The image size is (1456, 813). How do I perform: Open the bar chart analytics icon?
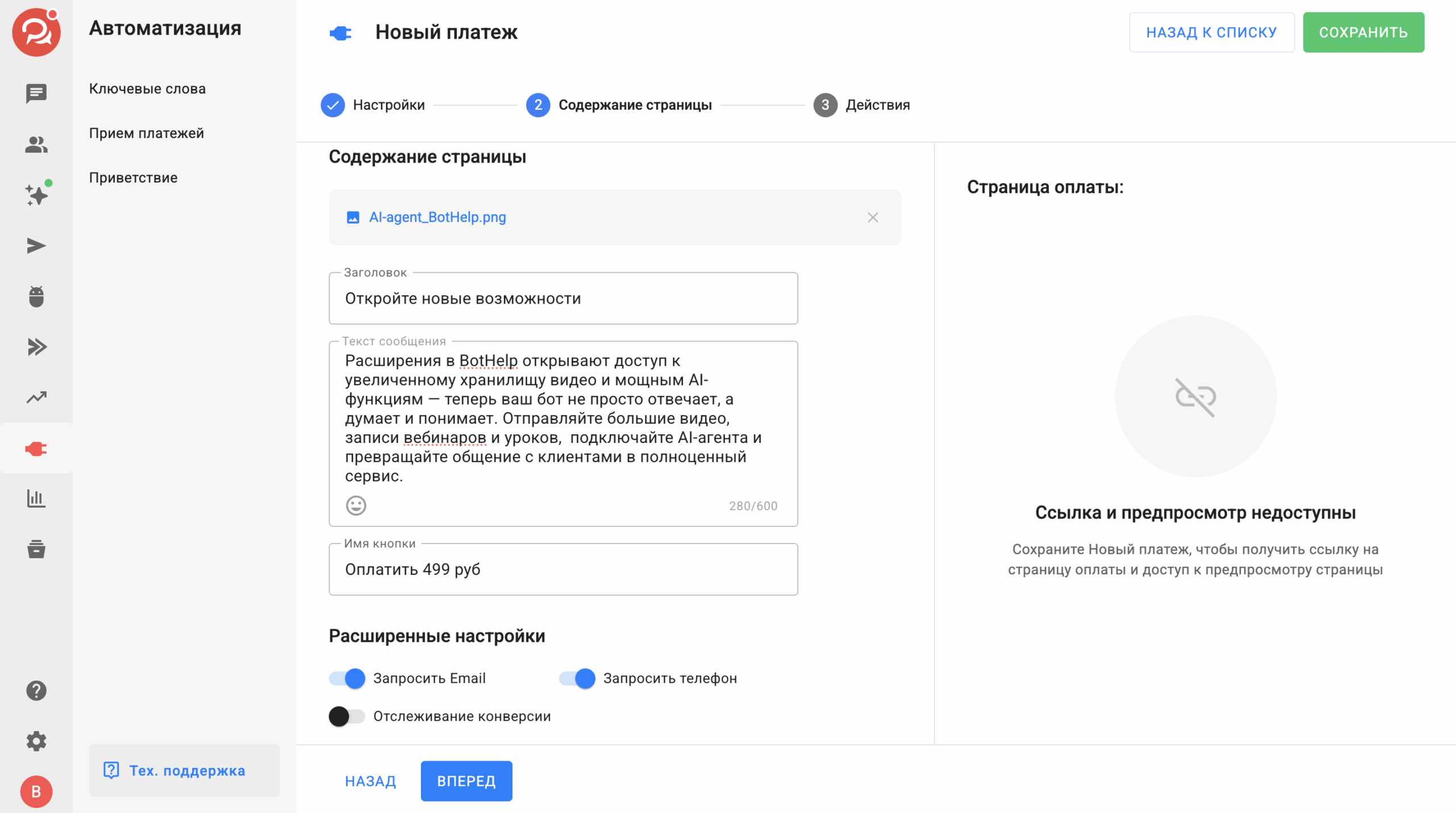pos(36,499)
